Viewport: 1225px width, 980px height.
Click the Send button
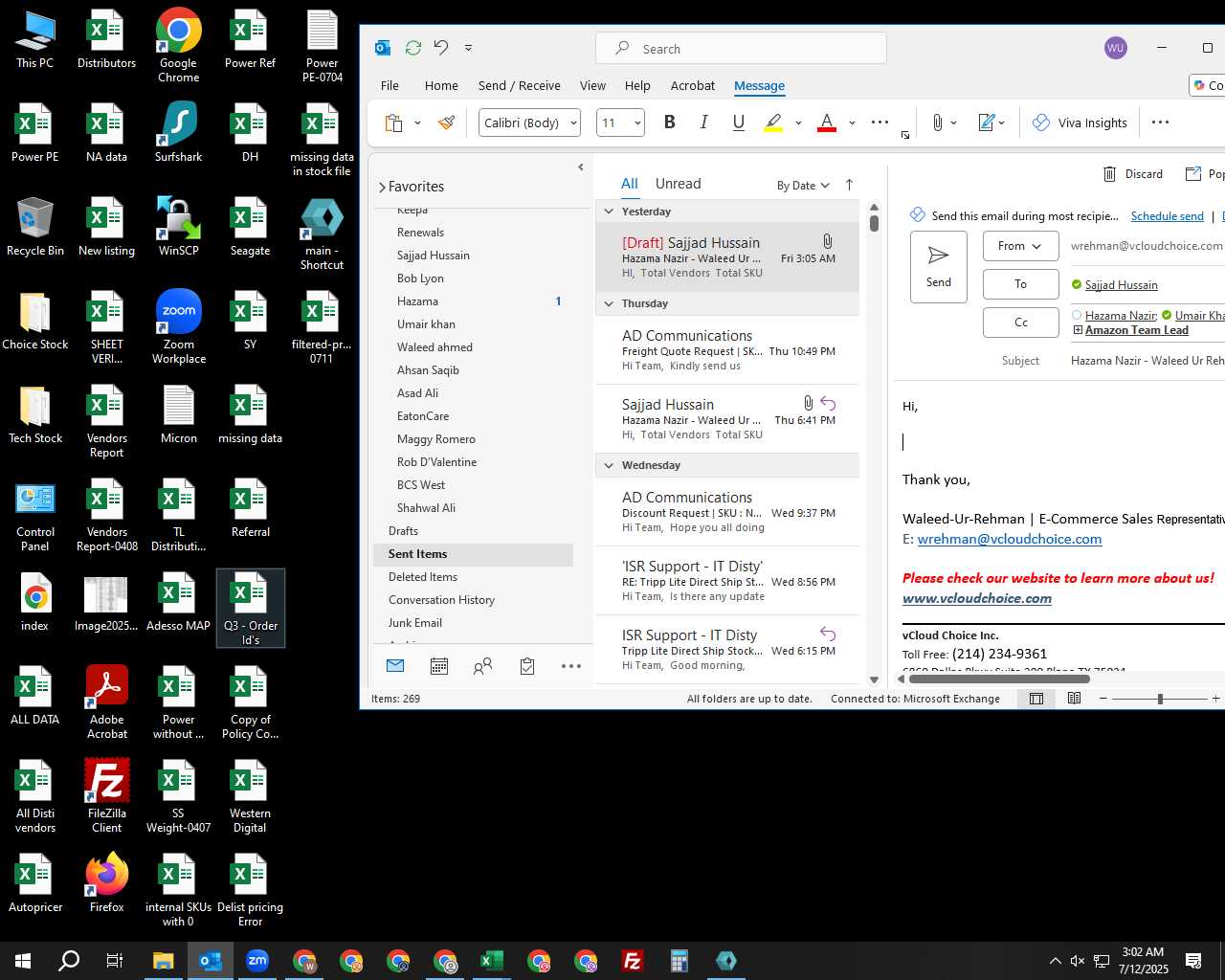click(939, 266)
